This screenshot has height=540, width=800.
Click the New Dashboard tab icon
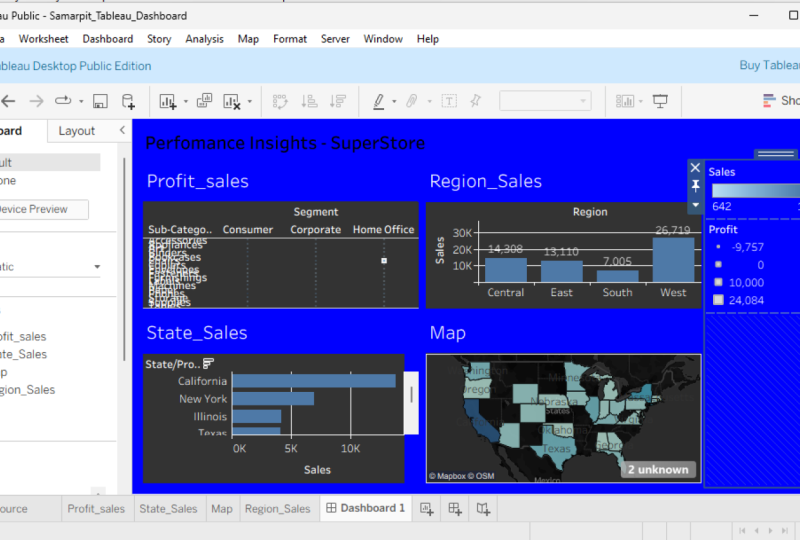point(455,509)
